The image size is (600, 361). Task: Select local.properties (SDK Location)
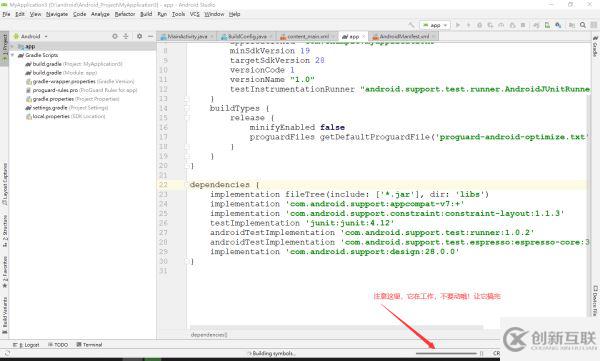65,116
